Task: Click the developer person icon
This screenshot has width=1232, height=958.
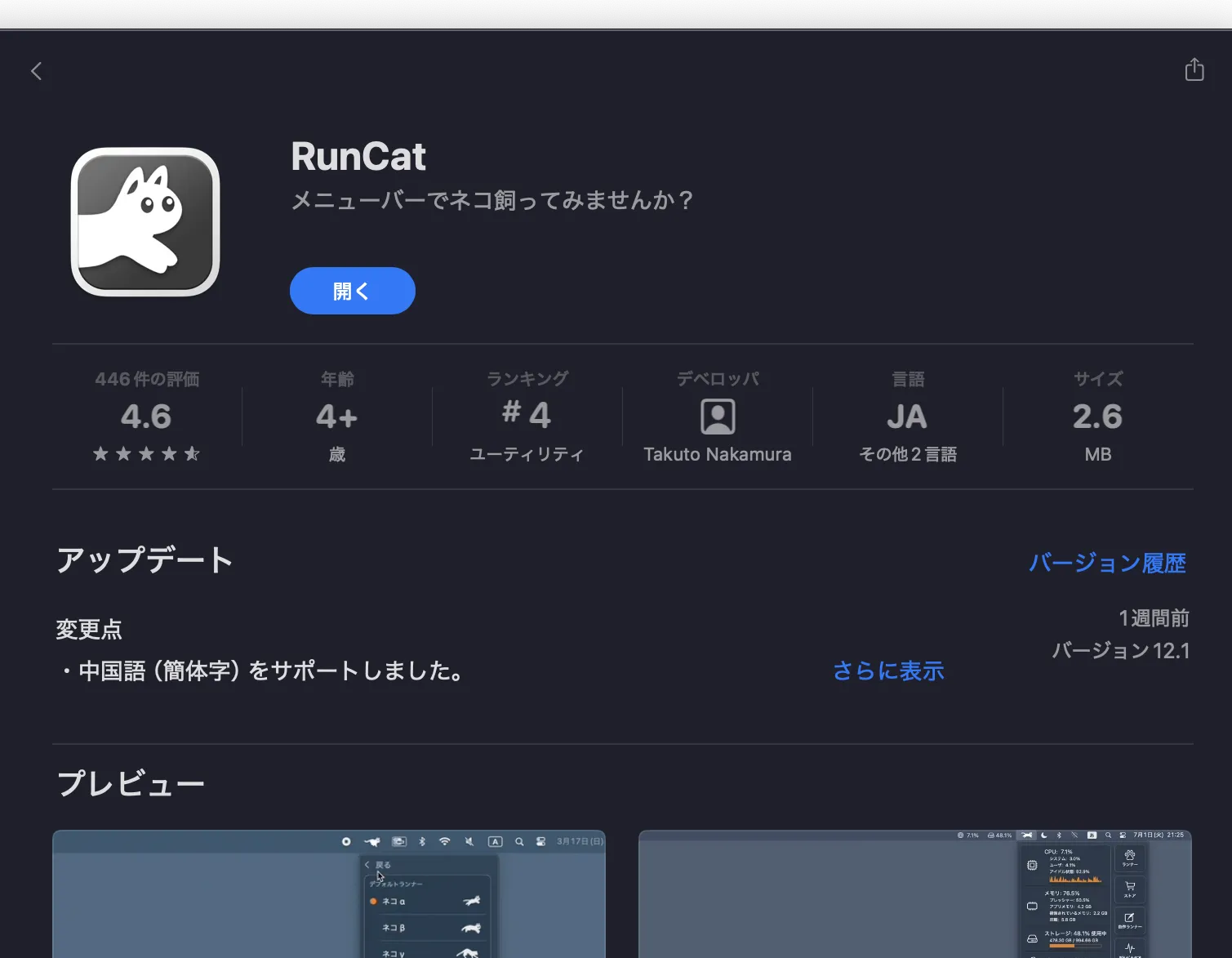Action: pyautogui.click(x=718, y=417)
